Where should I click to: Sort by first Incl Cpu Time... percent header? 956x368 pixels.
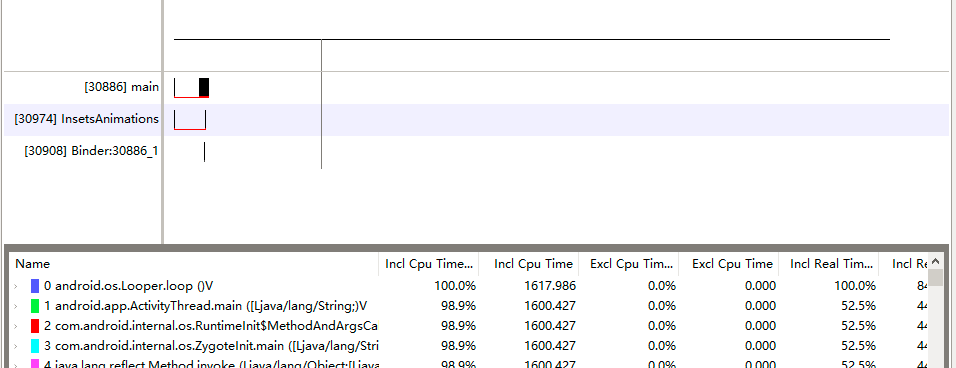(429, 264)
